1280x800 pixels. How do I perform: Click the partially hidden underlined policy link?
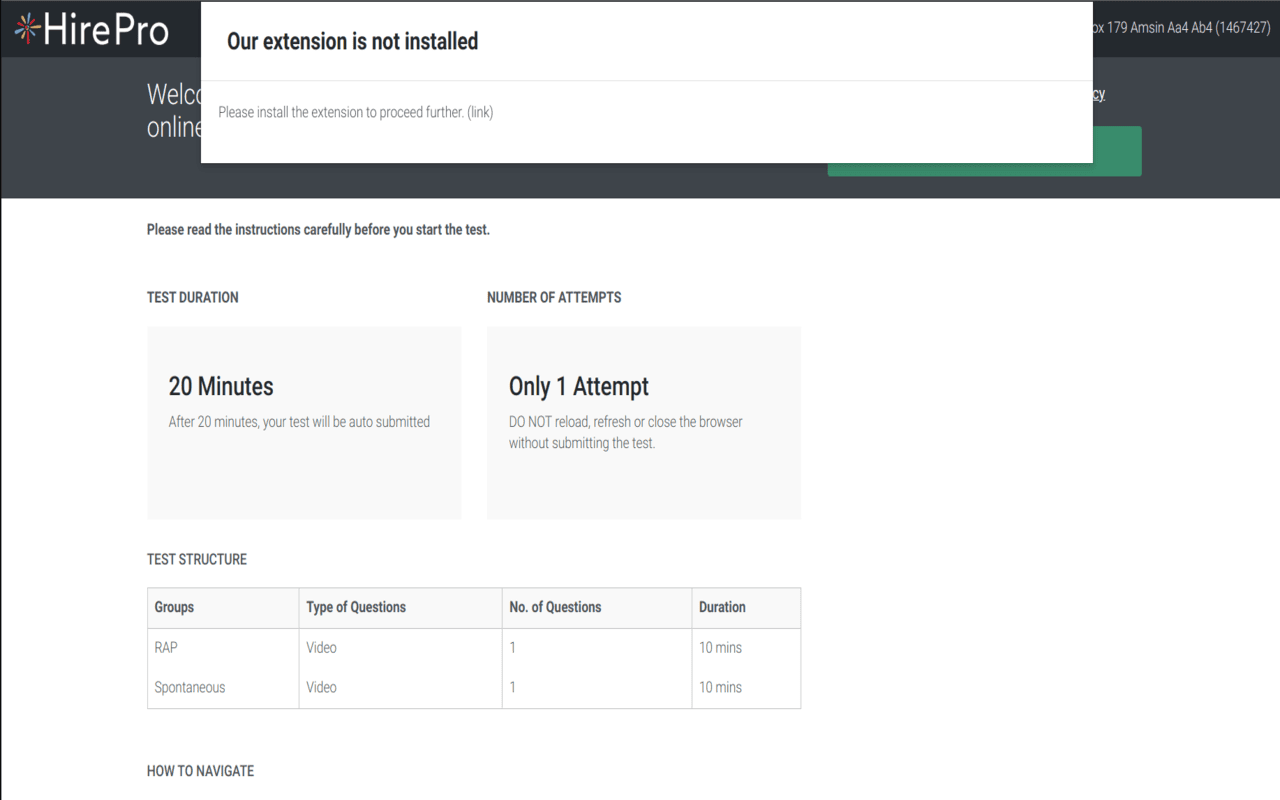(1098, 94)
